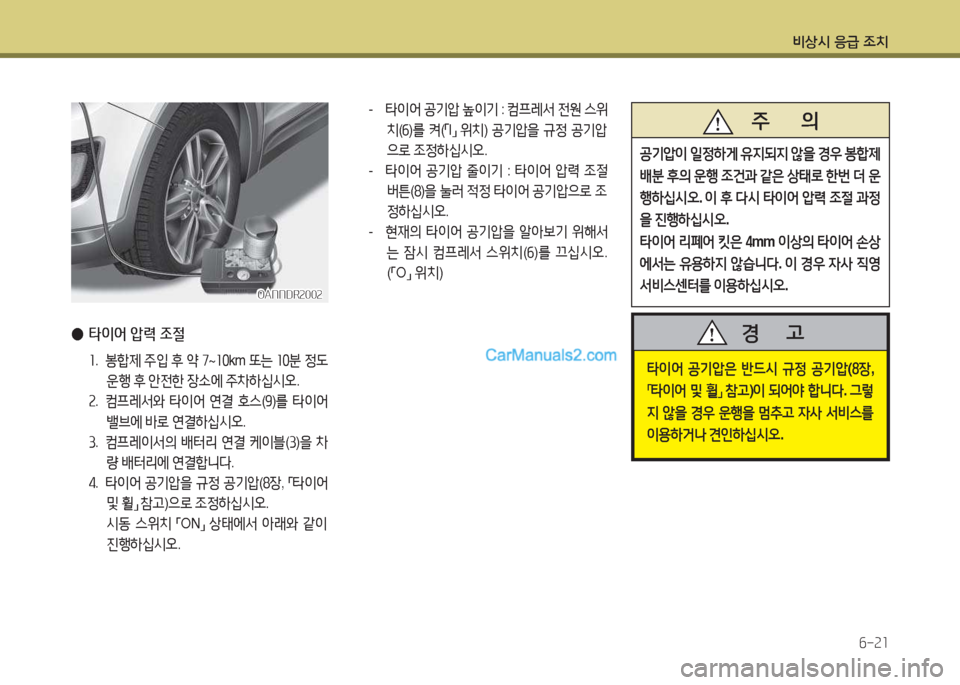Click the tire repair kit photo
Viewport: 960px width, 685px height.
pos(200,202)
